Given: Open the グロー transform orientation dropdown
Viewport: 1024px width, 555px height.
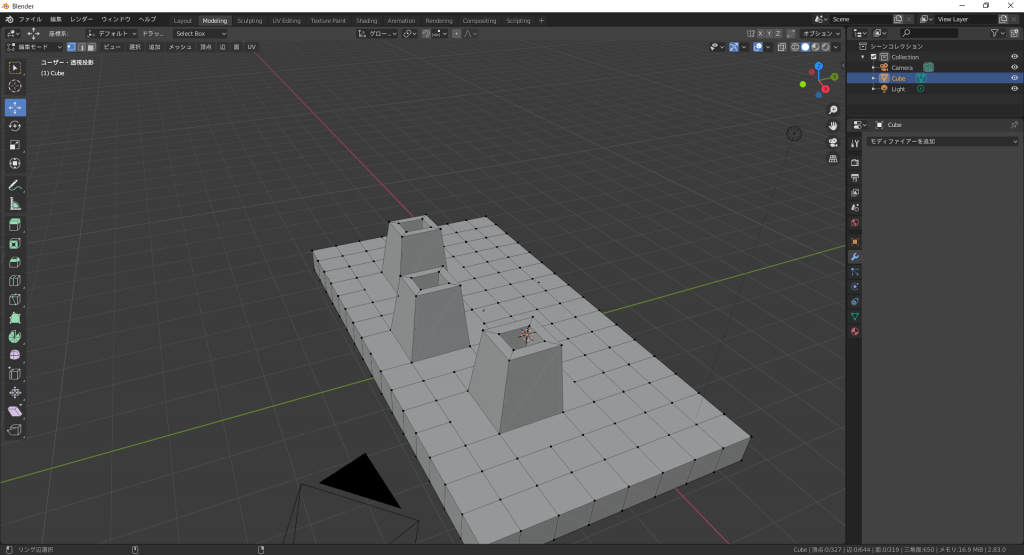Looking at the screenshot, I should click(377, 33).
